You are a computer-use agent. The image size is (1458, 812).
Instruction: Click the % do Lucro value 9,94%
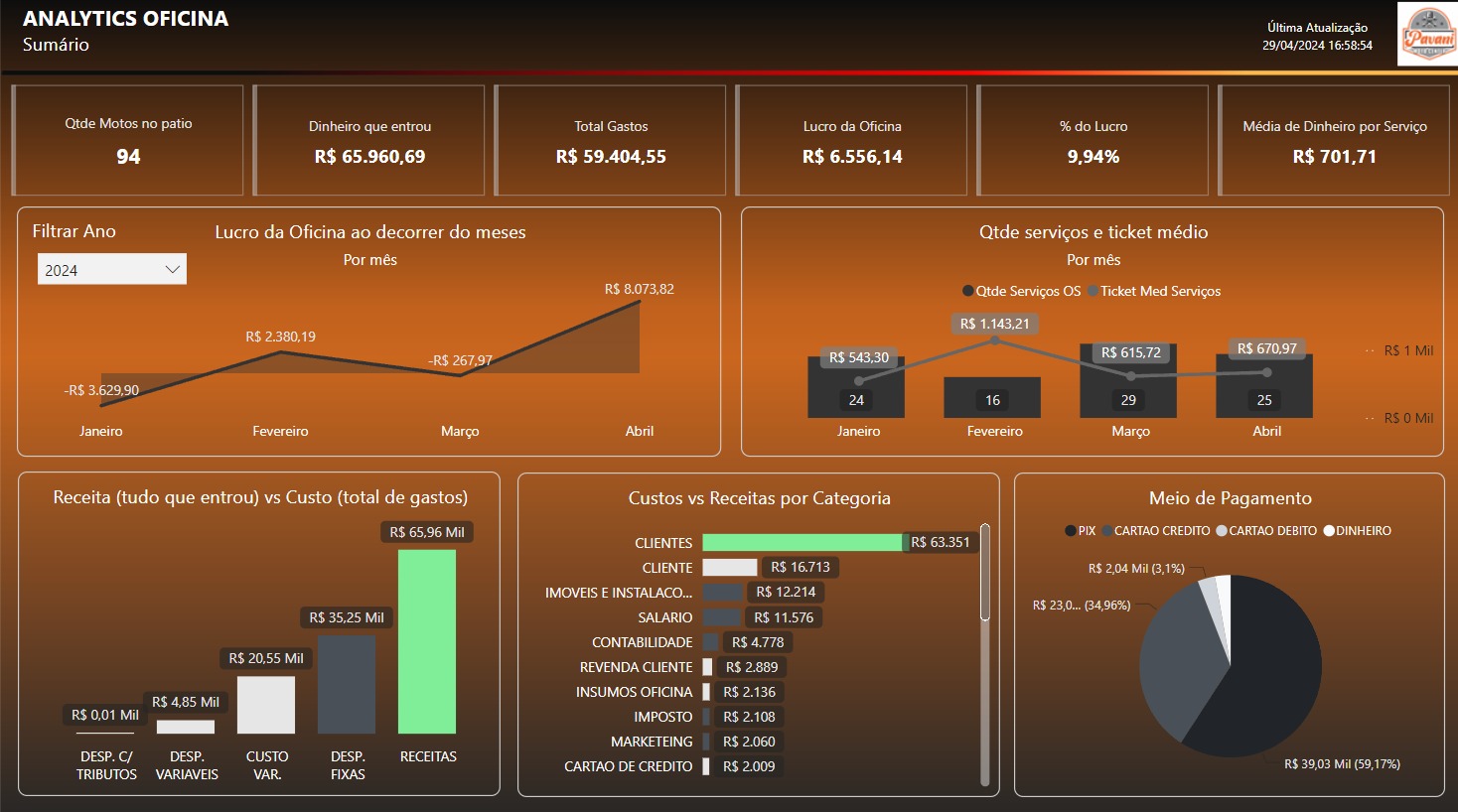(1093, 157)
